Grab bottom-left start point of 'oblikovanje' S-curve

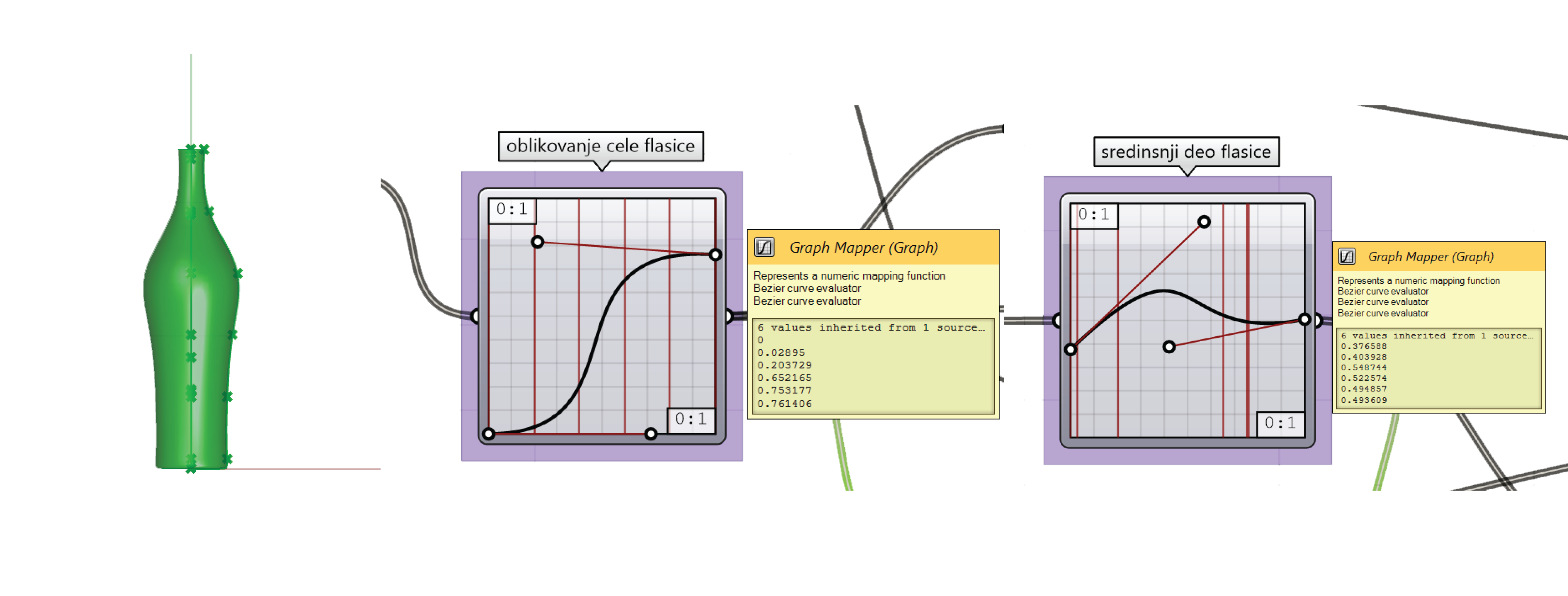tap(489, 434)
